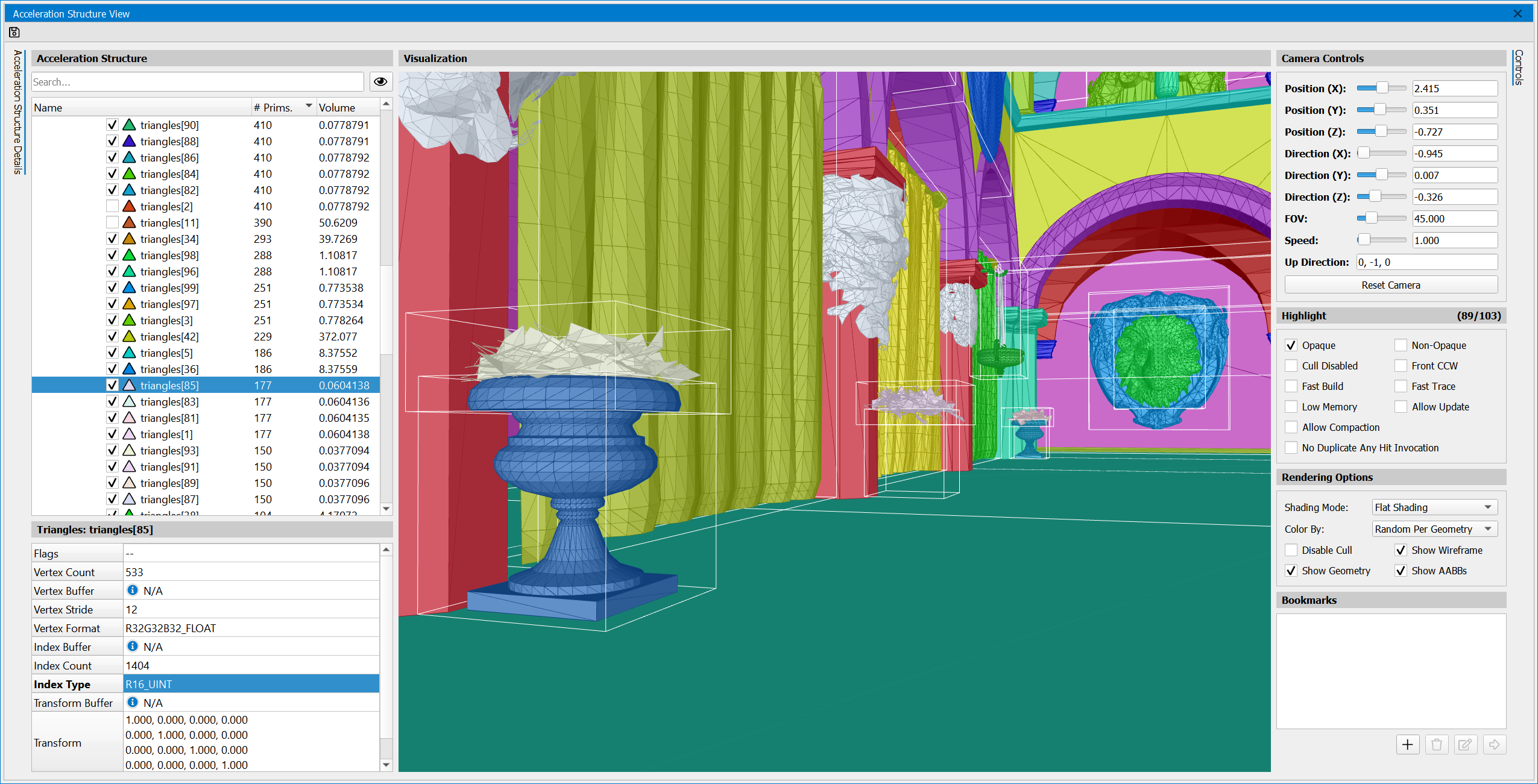1538x784 pixels.
Task: Open the Color By dropdown
Action: click(x=1434, y=529)
